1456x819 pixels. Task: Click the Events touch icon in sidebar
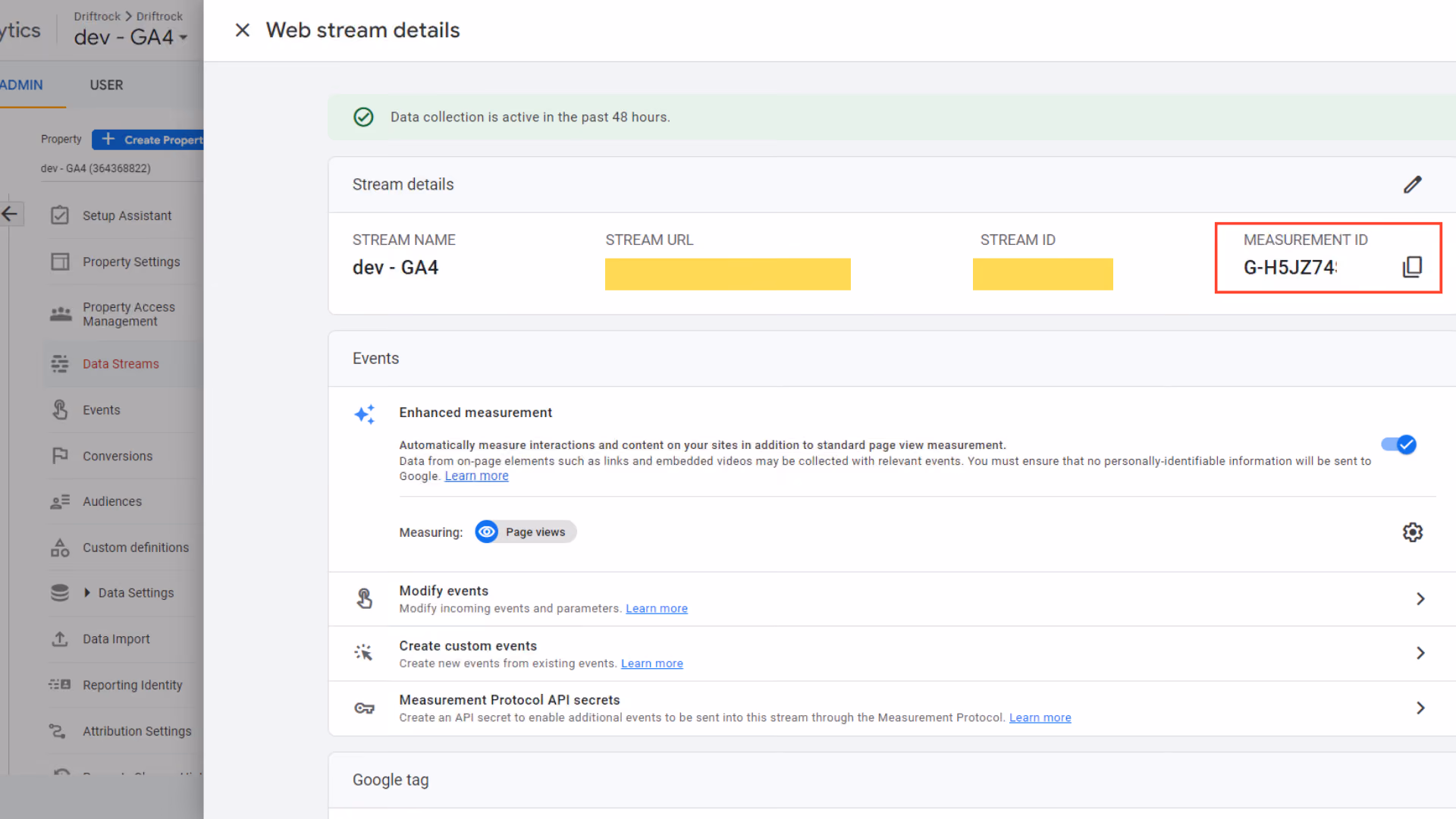60,410
